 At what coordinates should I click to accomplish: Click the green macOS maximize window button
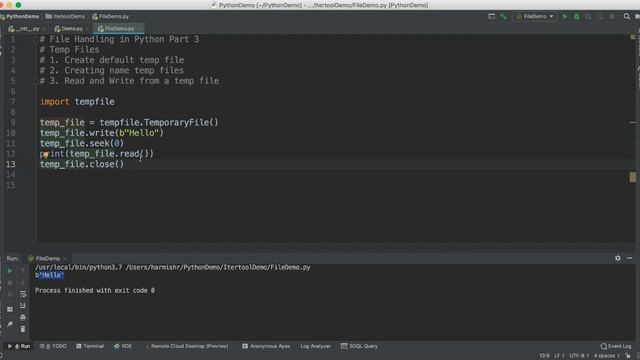click(x=18, y=5)
